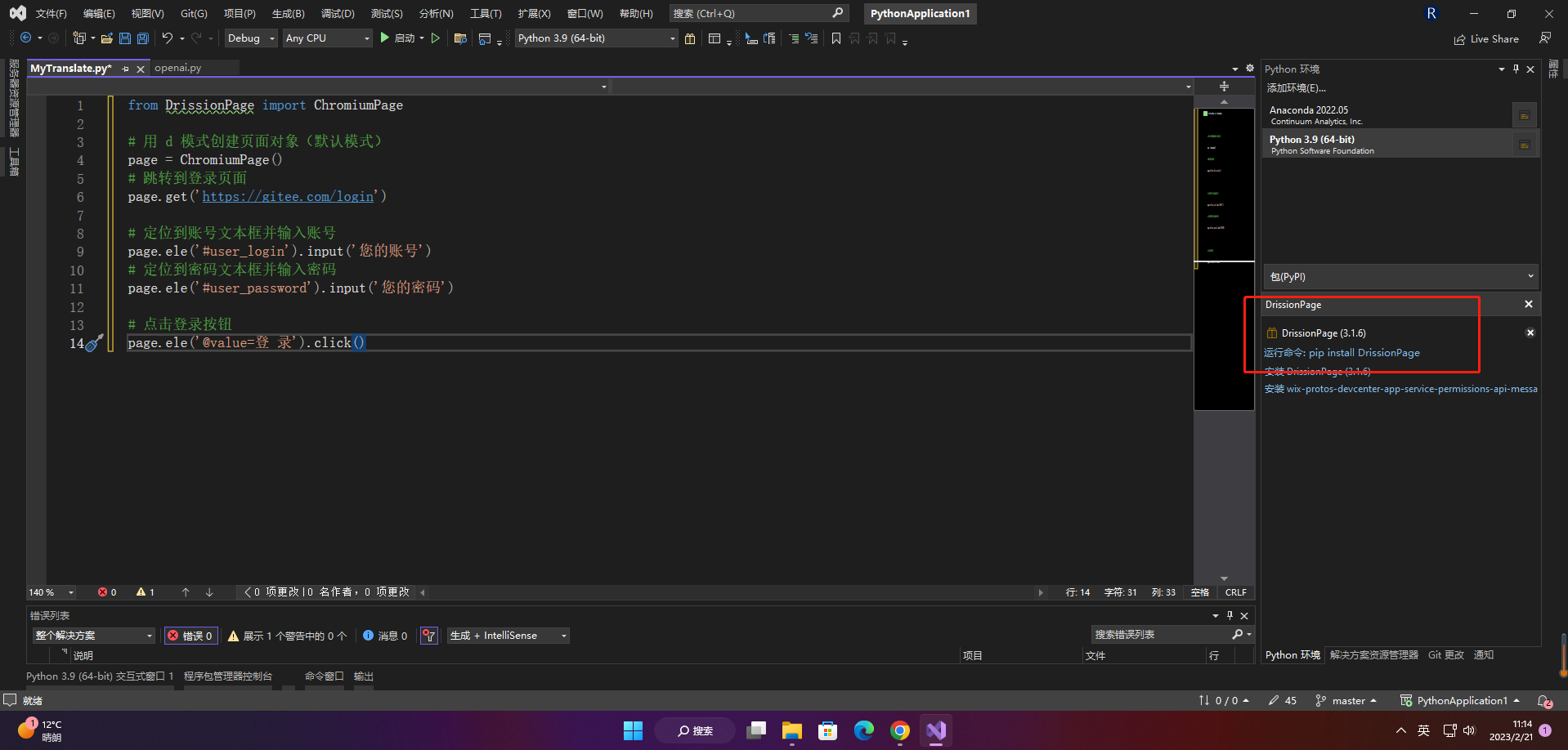Screen dimensions: 1568x750
Task: Open the 生成 + IntelliSense dropdown
Action: (508, 636)
